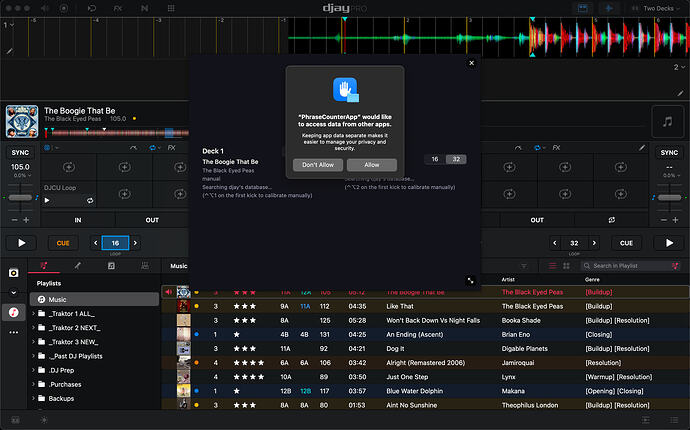Click deck 2 edit pencil above SYNC
The width and height of the screenshot is (690, 430).
[642, 148]
